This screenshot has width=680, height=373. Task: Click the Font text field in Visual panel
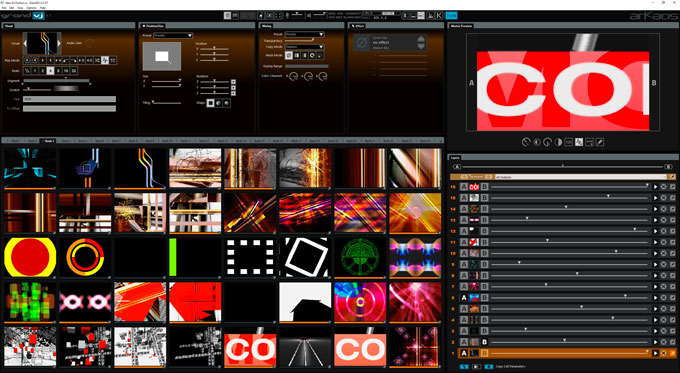coord(69,99)
